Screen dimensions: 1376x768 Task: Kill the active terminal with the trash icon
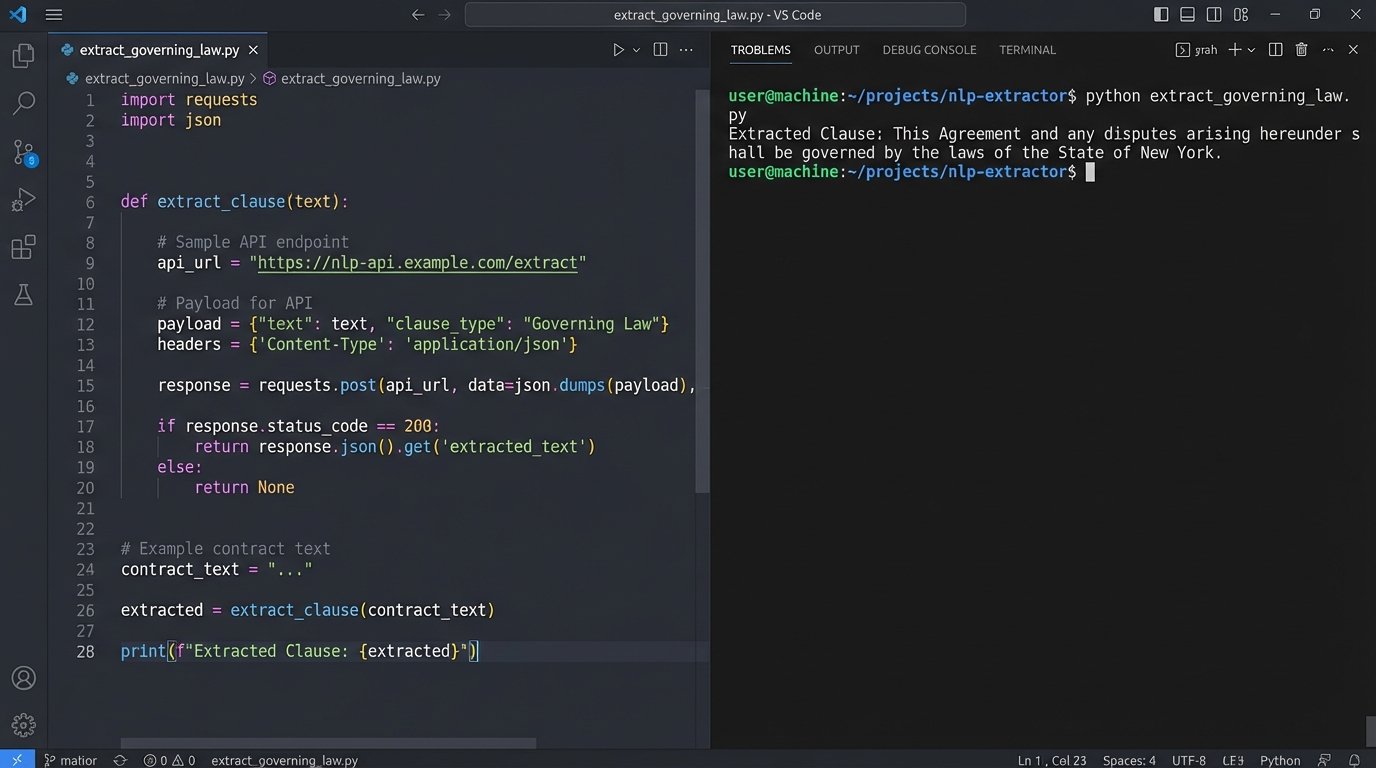pyautogui.click(x=1301, y=49)
